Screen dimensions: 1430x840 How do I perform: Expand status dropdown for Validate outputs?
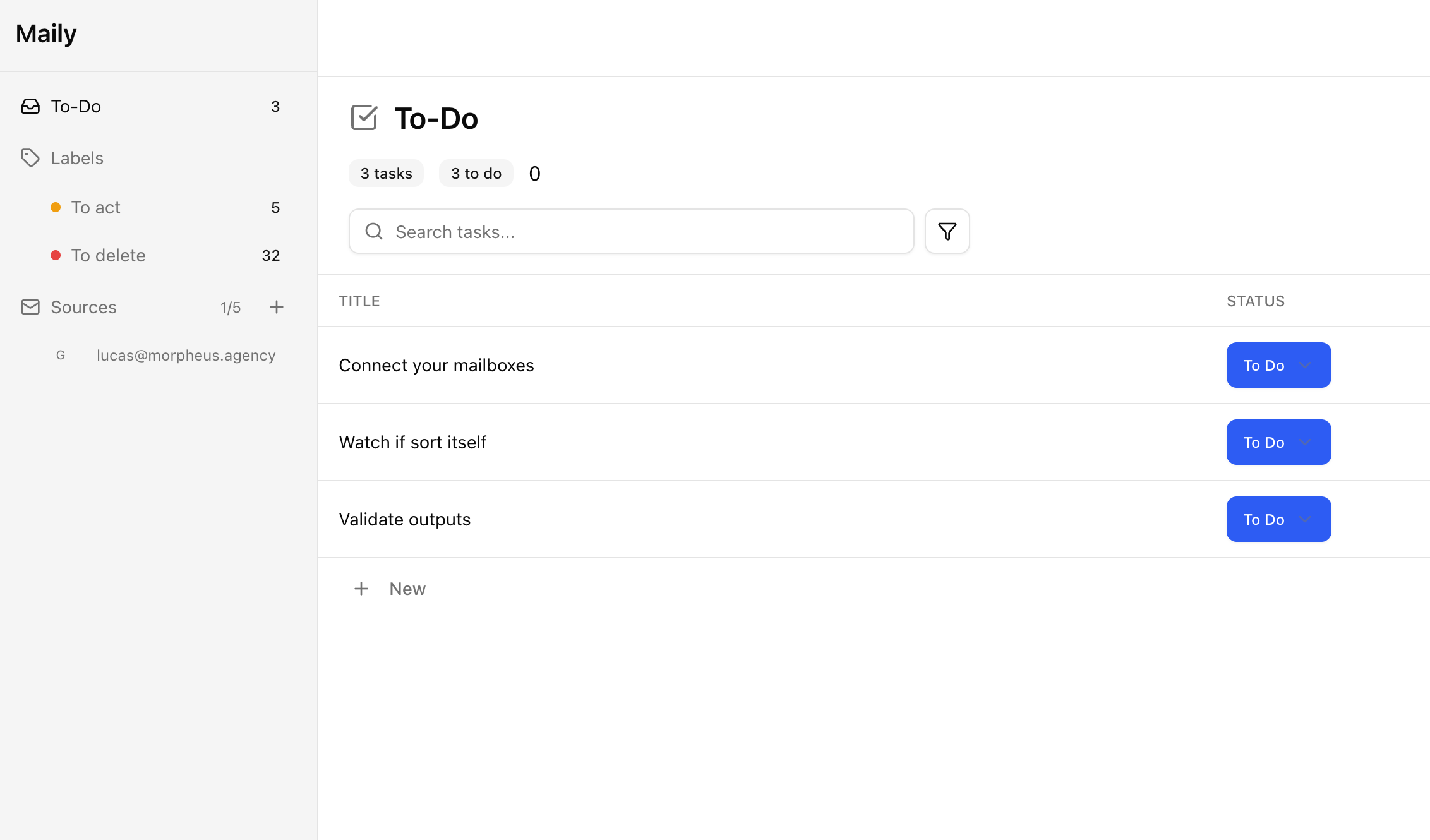(x=1278, y=519)
